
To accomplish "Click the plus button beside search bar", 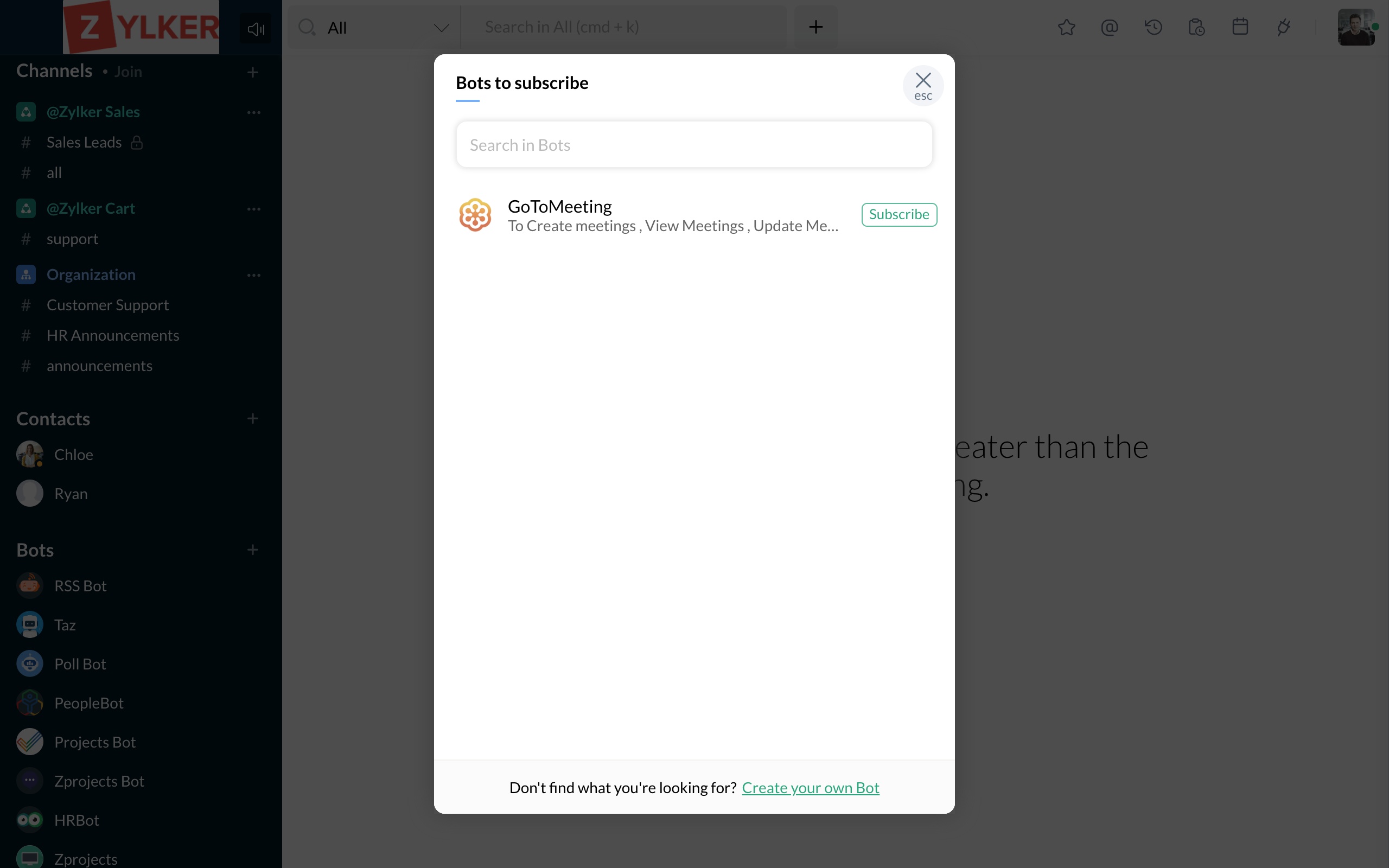I will [815, 27].
